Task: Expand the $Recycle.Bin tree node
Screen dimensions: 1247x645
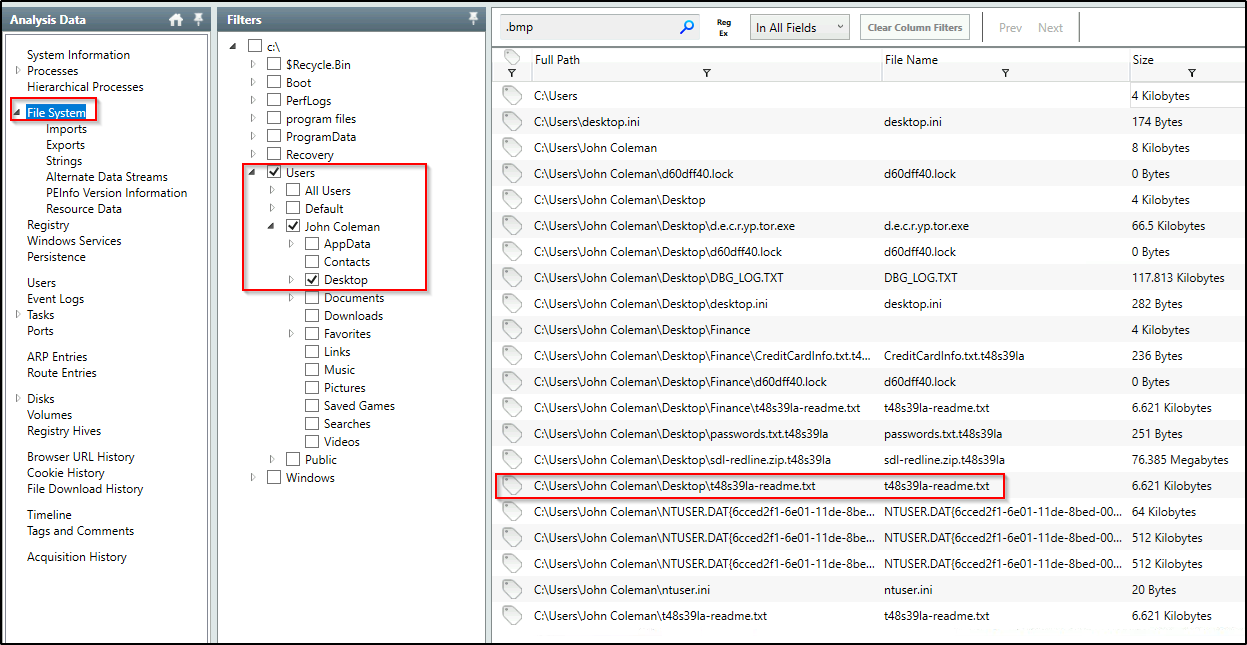Action: tap(253, 63)
